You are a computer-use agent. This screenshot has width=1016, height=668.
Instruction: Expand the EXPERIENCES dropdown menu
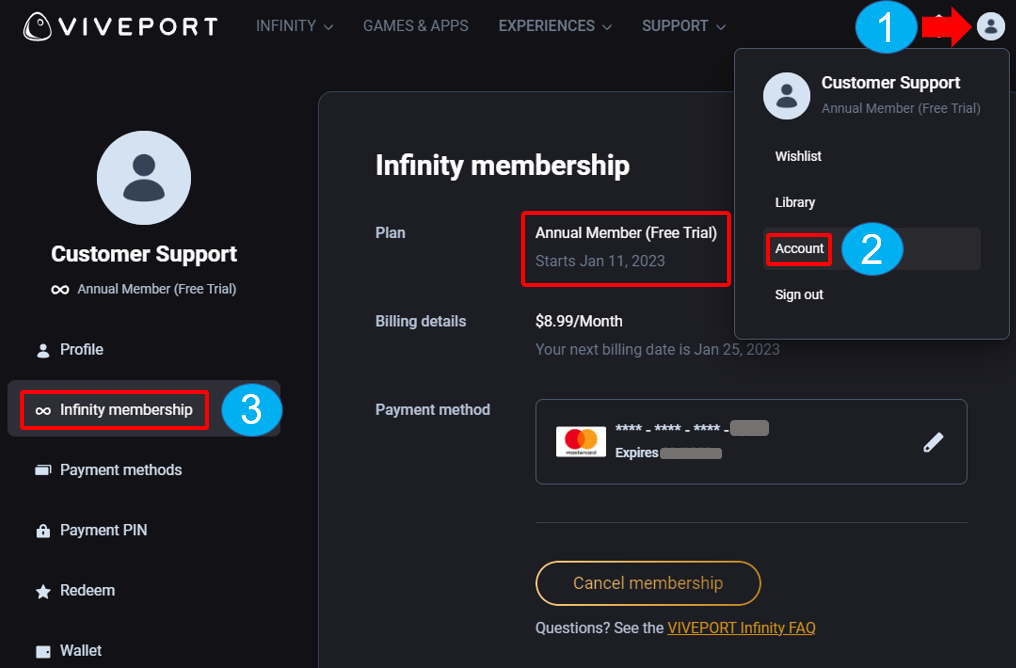pyautogui.click(x=555, y=26)
